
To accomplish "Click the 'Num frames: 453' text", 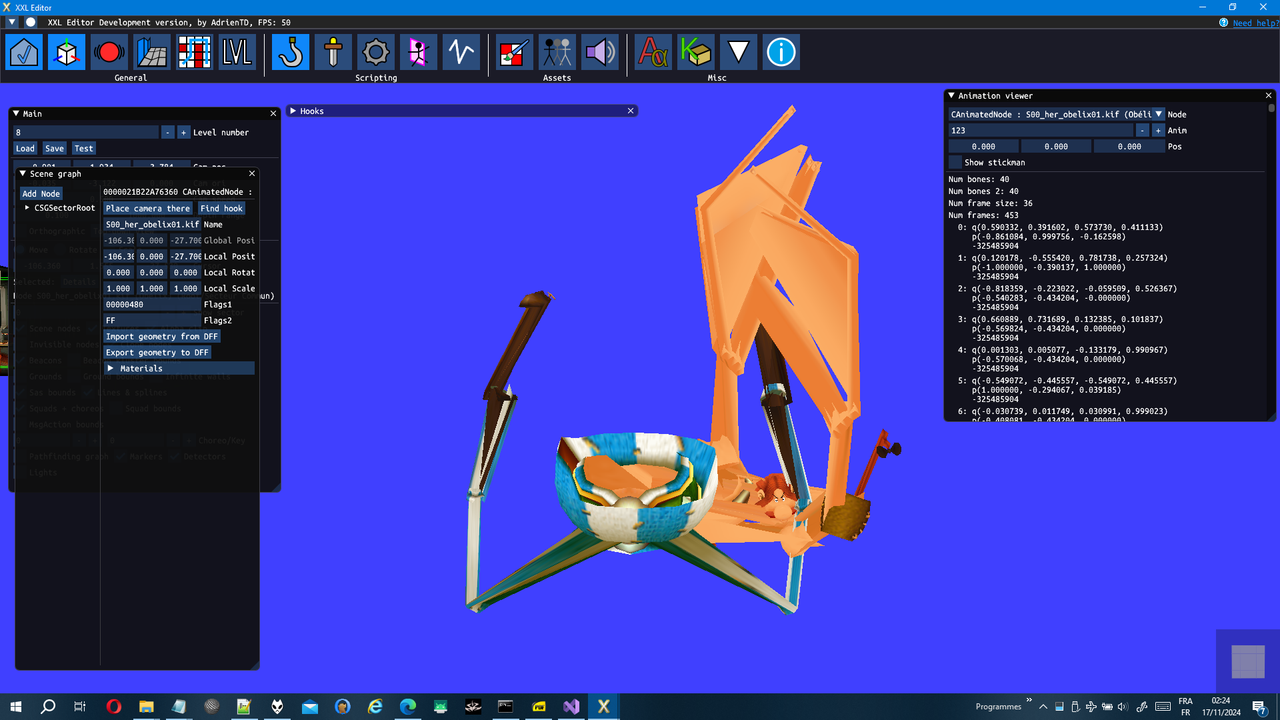I will click(984, 216).
